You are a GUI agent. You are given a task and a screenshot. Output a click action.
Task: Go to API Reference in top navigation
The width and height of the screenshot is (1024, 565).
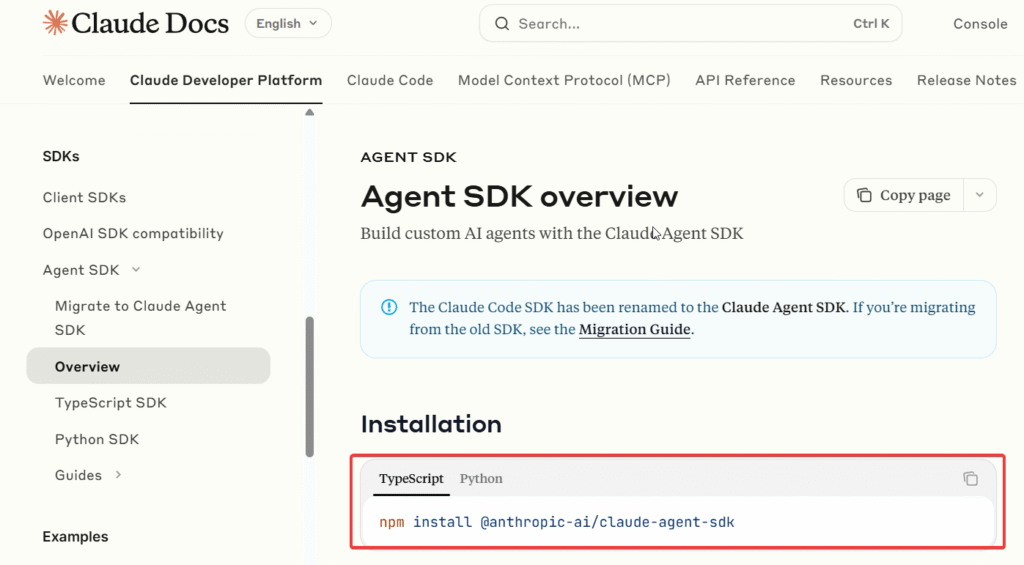[745, 80]
